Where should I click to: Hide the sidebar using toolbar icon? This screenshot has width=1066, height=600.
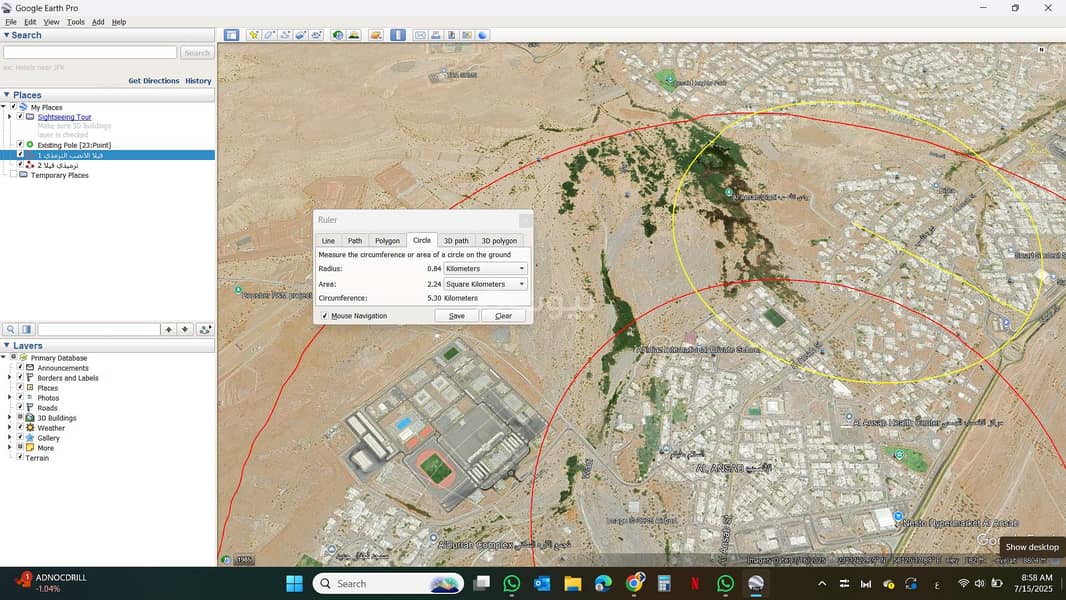pos(231,35)
